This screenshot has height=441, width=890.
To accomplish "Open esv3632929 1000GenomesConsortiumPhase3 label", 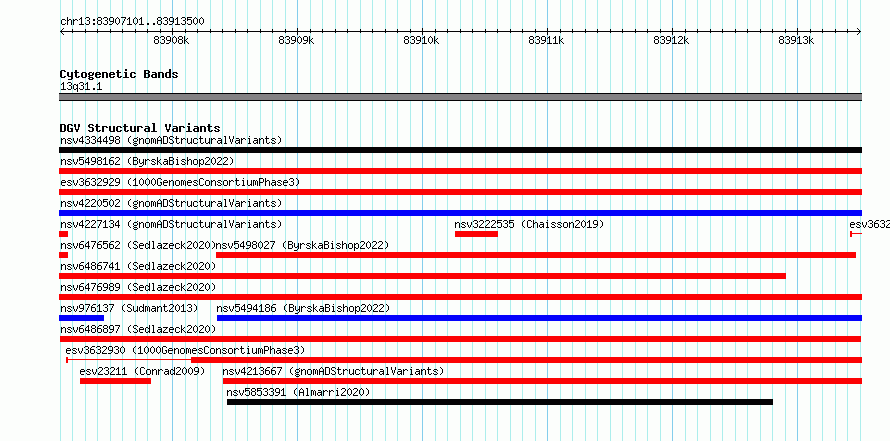I will [180, 182].
